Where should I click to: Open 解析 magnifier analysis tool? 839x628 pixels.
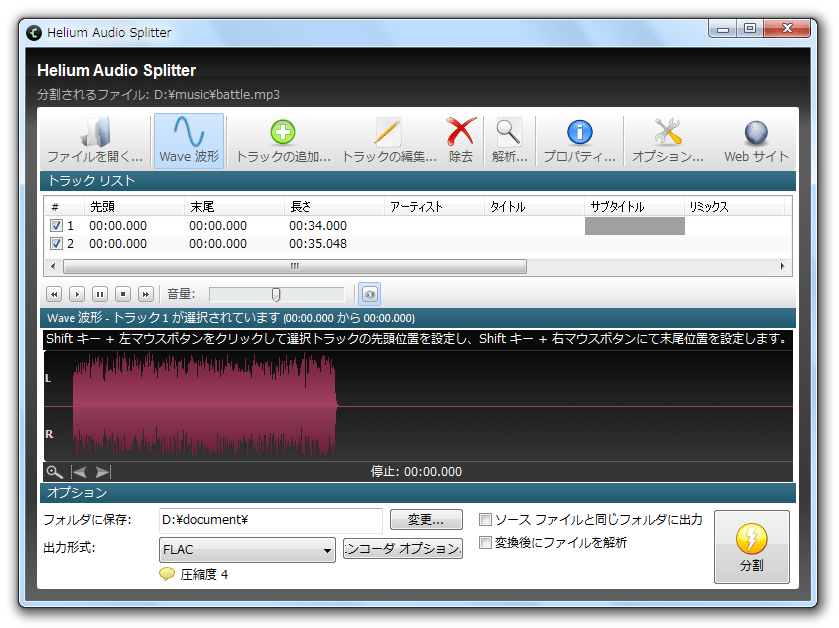click(x=509, y=141)
